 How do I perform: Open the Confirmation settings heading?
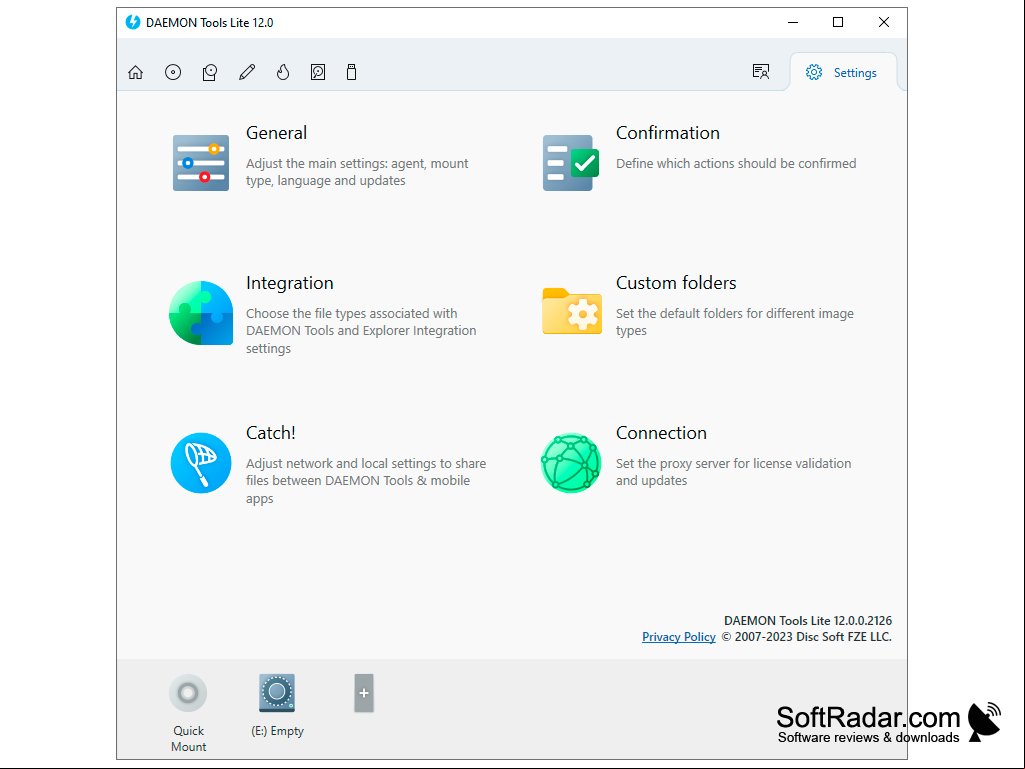667,133
